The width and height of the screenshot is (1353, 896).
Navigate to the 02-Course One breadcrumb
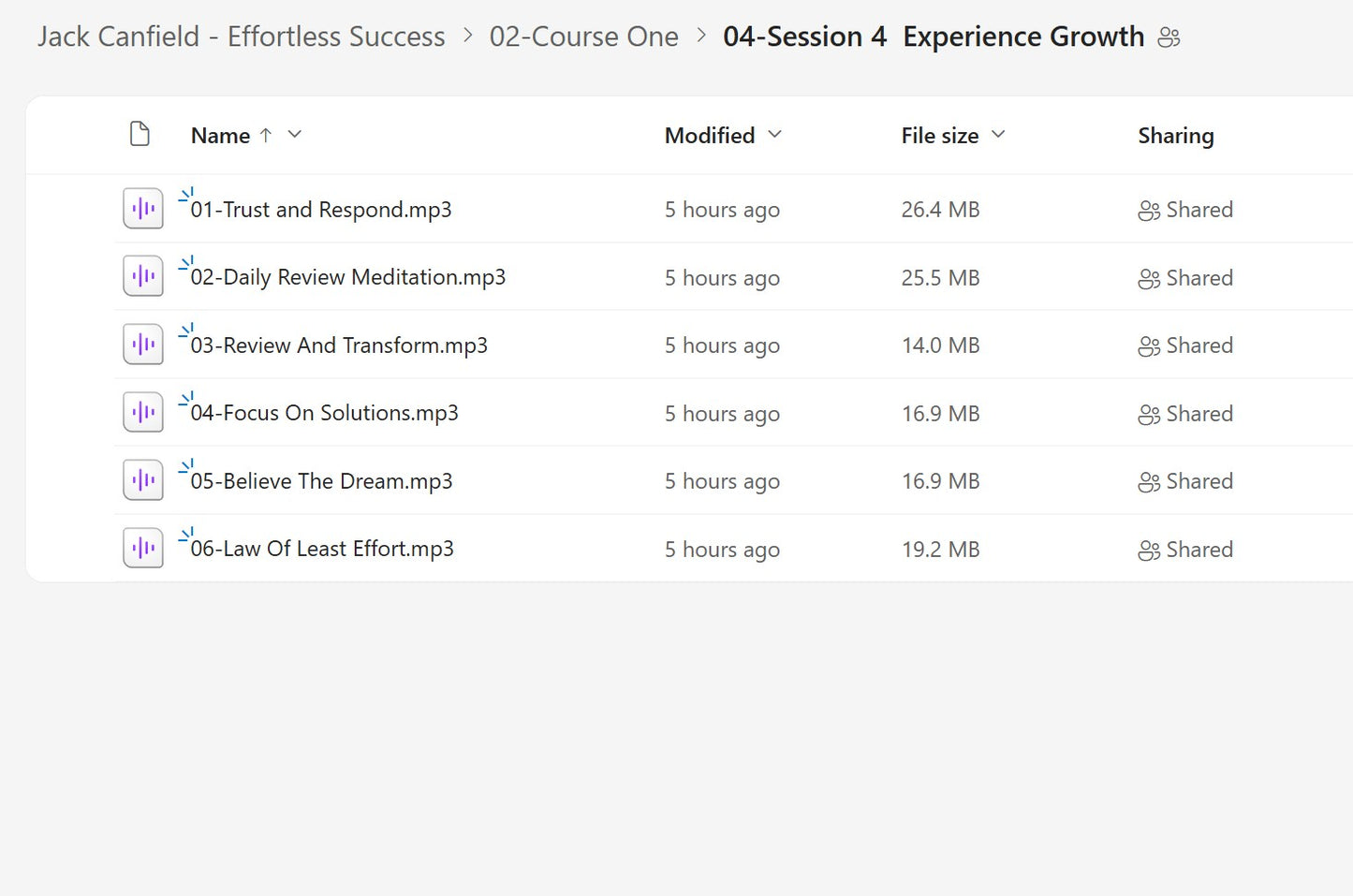point(584,37)
